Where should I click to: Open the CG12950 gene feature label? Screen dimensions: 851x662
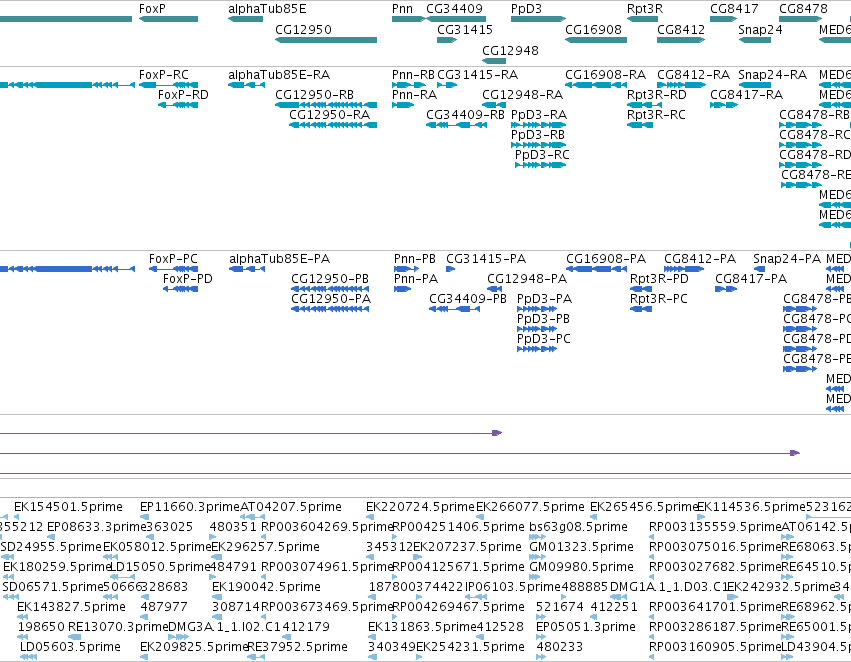point(303,30)
